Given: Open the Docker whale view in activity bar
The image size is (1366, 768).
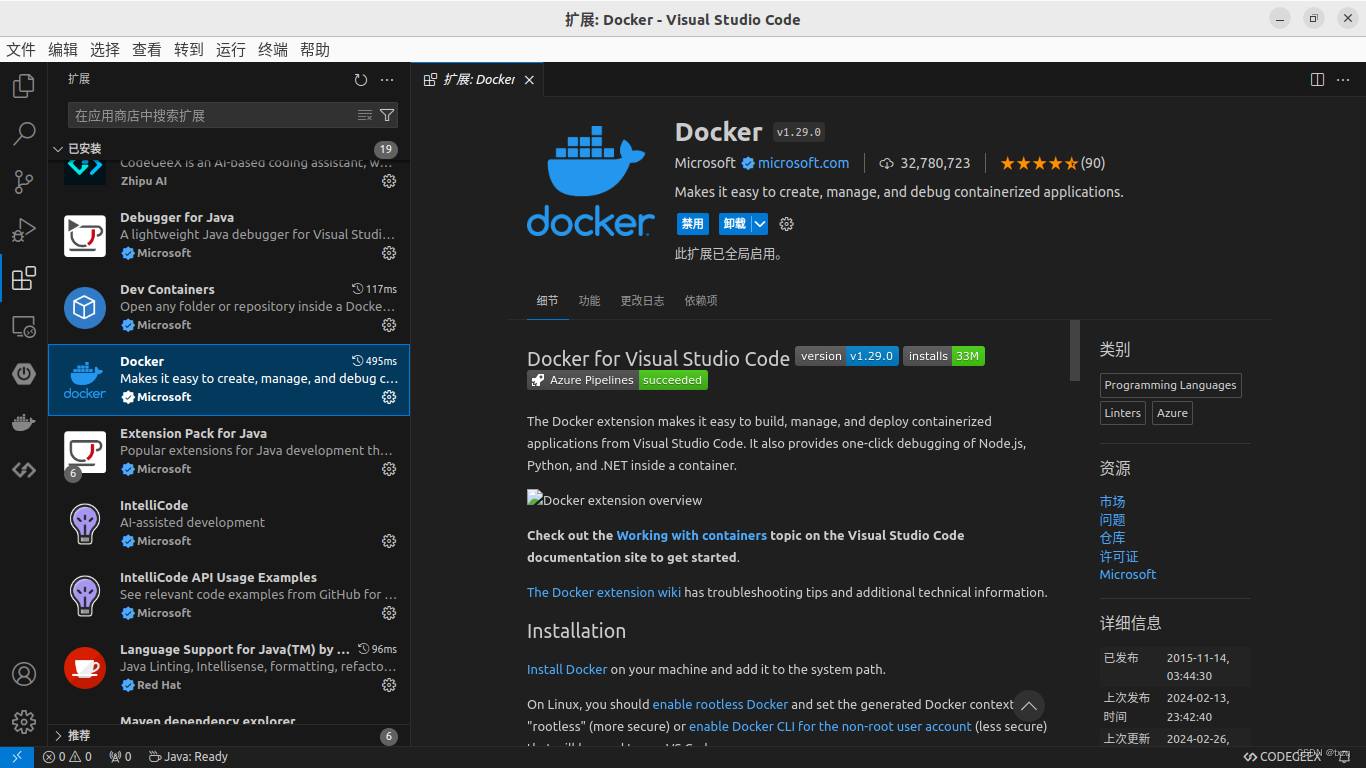Looking at the screenshot, I should coord(24,422).
